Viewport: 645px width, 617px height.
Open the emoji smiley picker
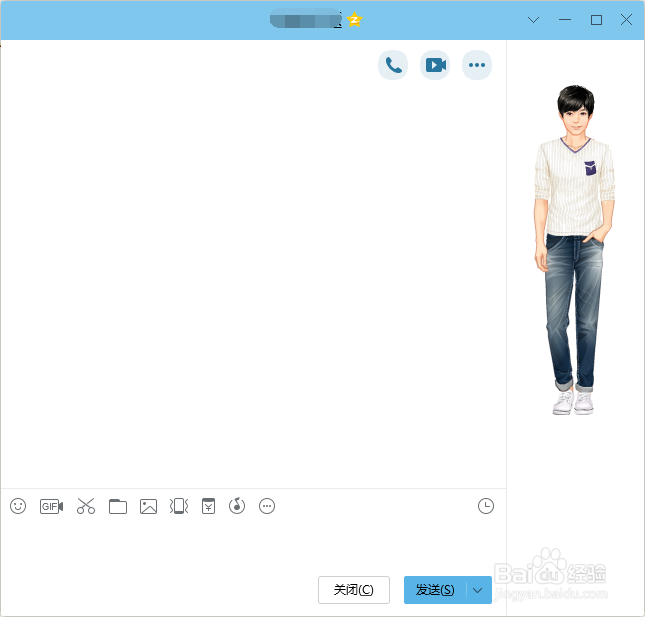pos(18,506)
